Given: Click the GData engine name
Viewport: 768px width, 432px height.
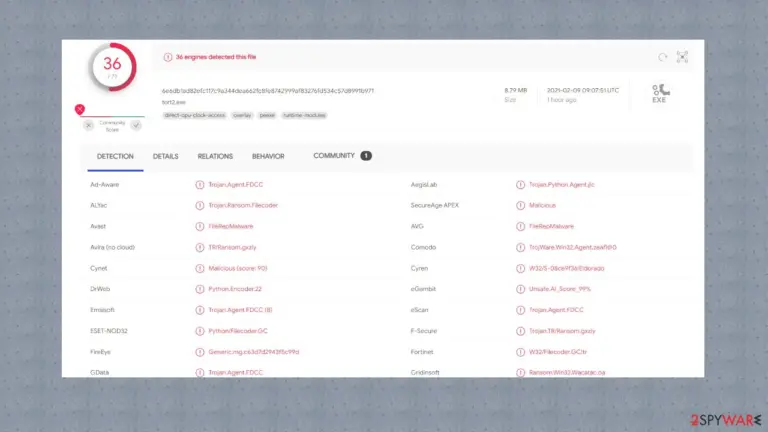Looking at the screenshot, I should 99,373.
